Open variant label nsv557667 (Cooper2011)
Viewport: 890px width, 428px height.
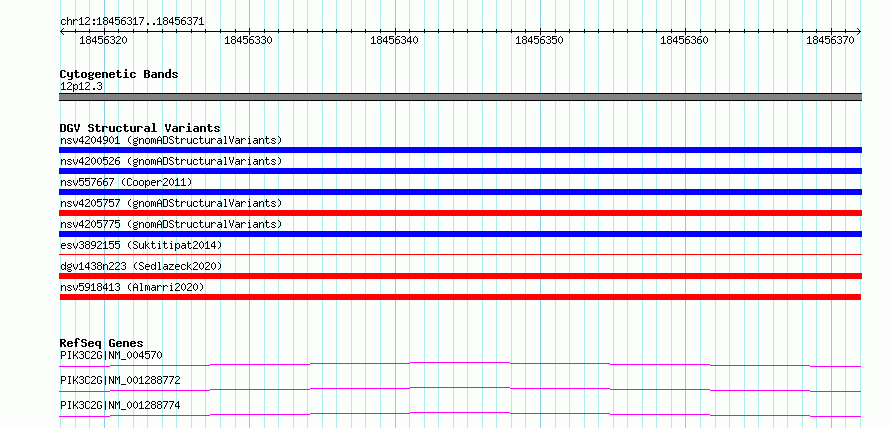[x=126, y=182]
